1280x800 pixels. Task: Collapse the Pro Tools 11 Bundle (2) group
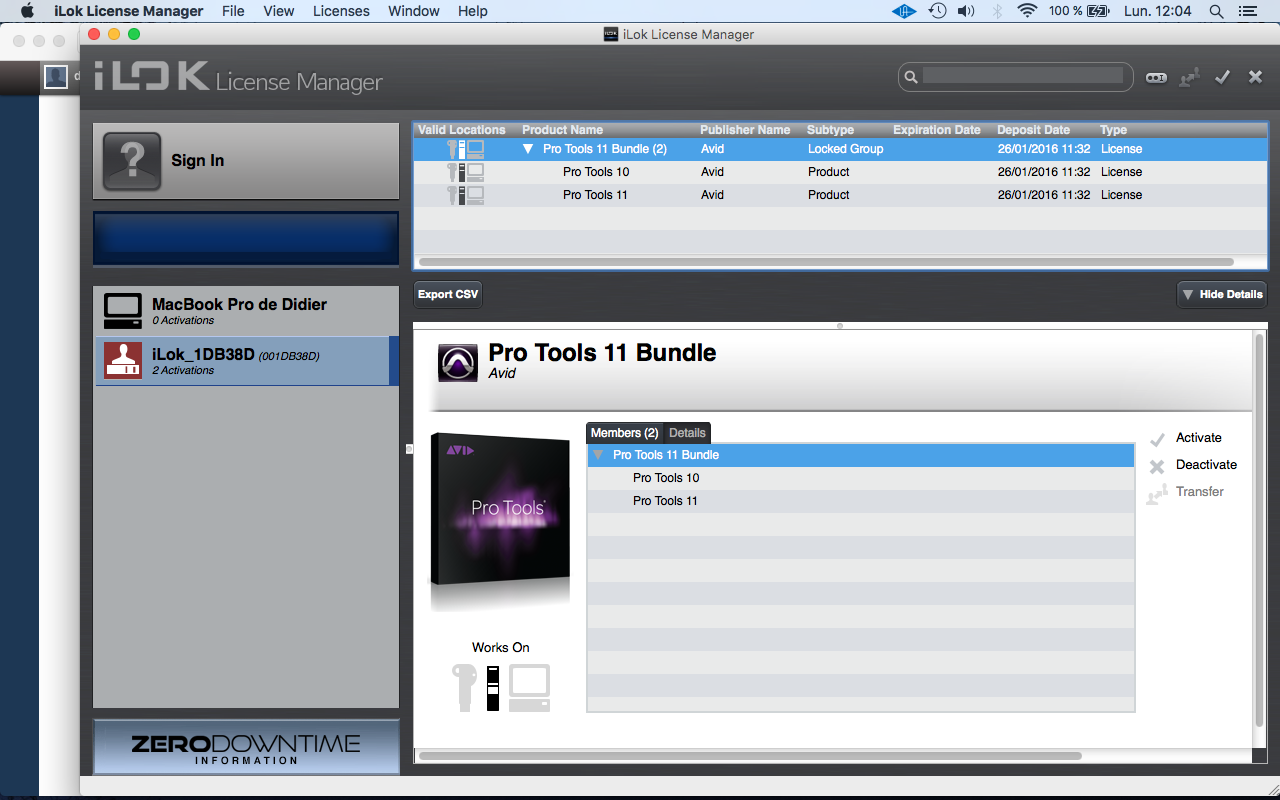(528, 149)
